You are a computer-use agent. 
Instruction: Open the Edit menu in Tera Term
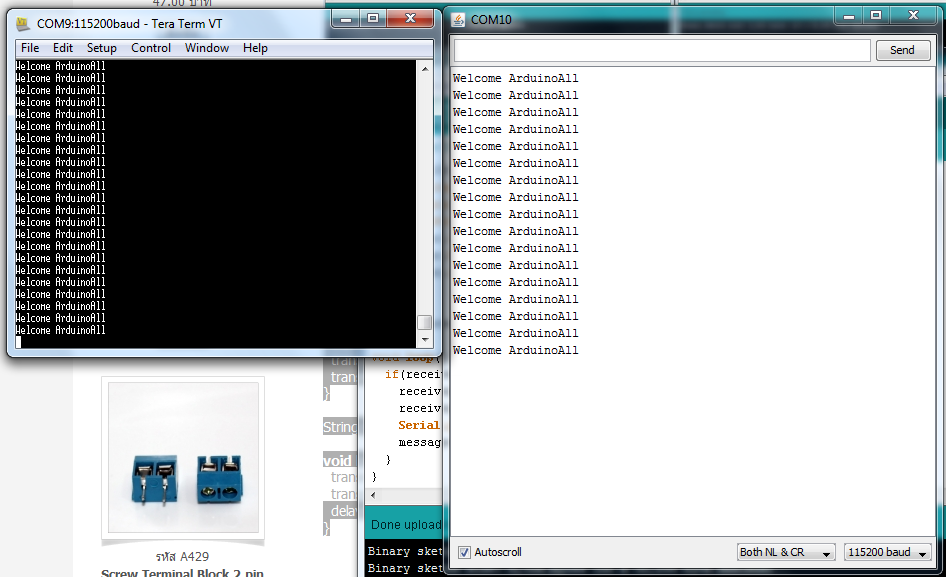point(63,48)
